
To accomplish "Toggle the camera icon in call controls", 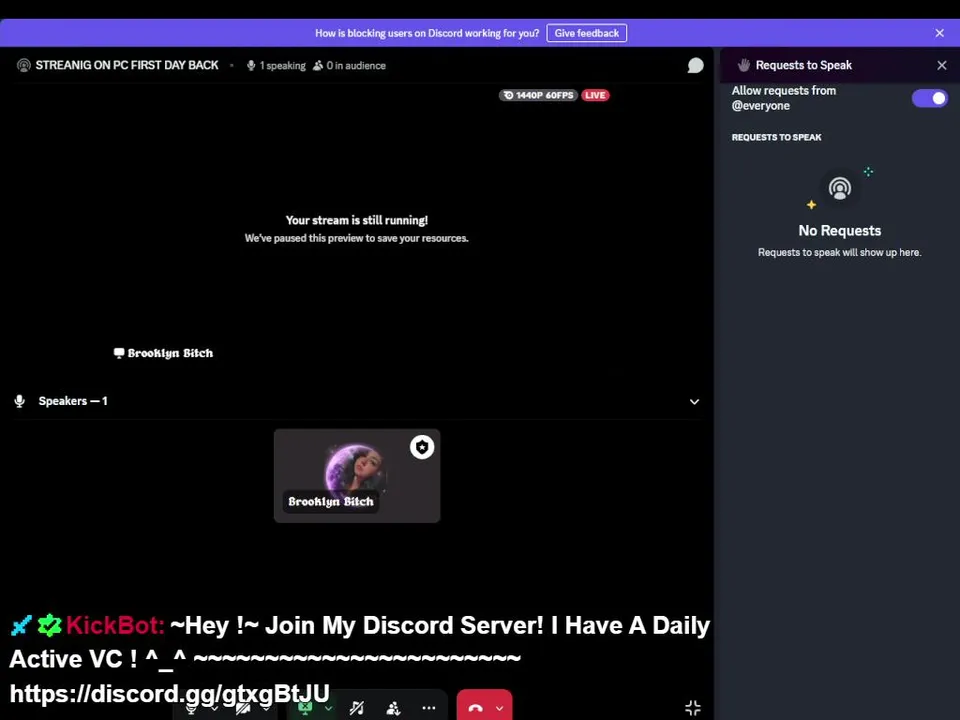I will coord(243,708).
